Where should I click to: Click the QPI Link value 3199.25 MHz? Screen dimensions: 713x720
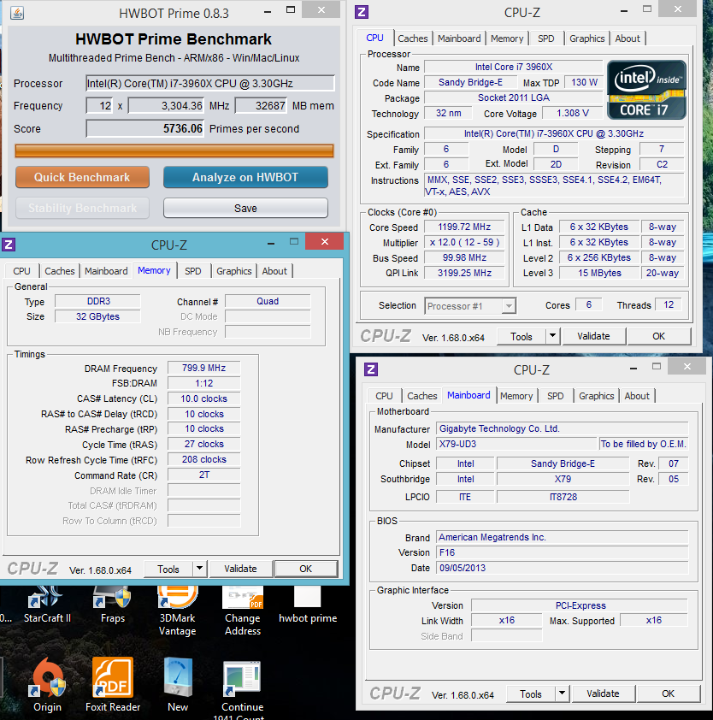464,273
